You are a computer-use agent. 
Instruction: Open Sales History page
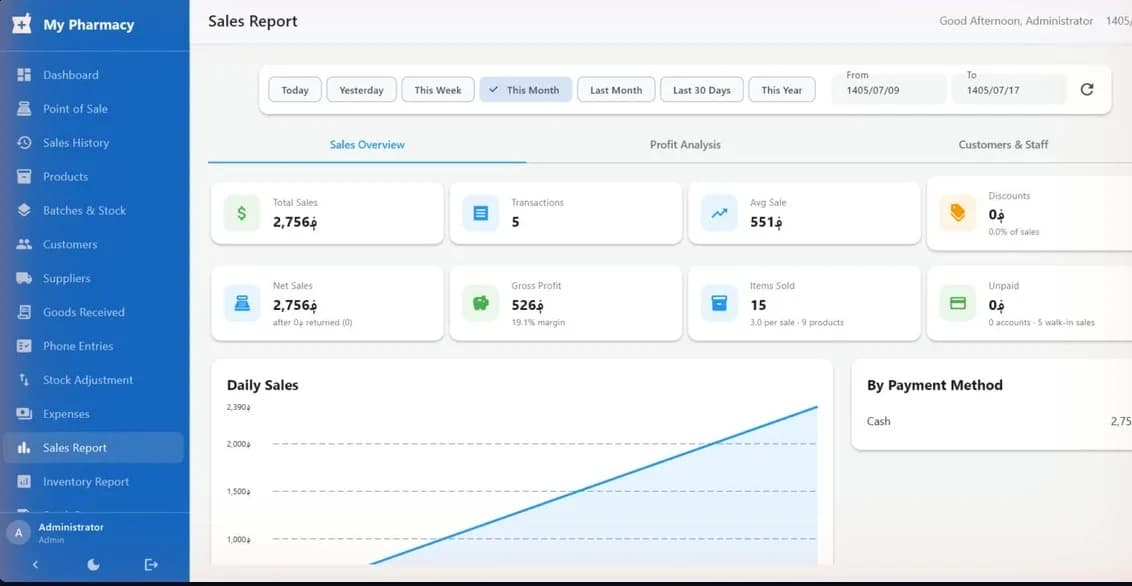[94, 143]
